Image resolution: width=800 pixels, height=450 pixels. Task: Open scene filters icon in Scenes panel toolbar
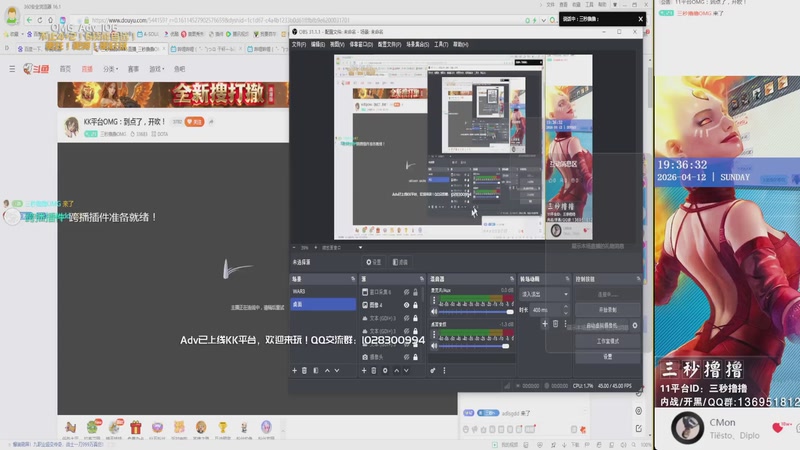tap(316, 370)
